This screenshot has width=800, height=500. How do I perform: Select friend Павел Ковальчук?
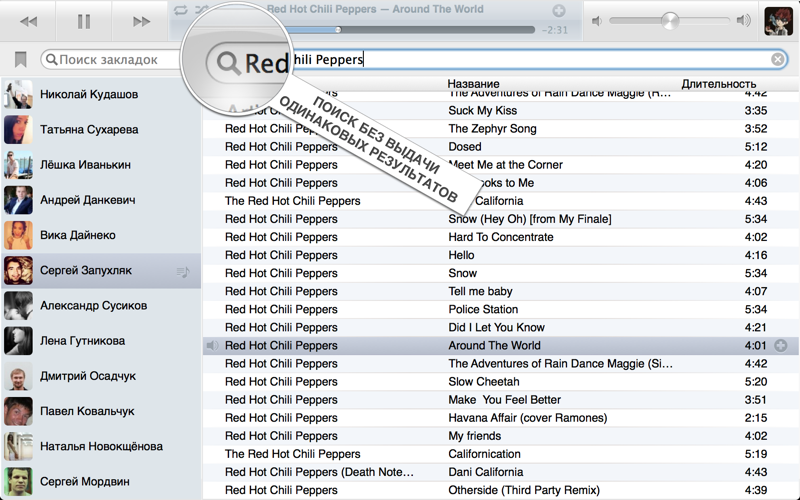click(101, 411)
